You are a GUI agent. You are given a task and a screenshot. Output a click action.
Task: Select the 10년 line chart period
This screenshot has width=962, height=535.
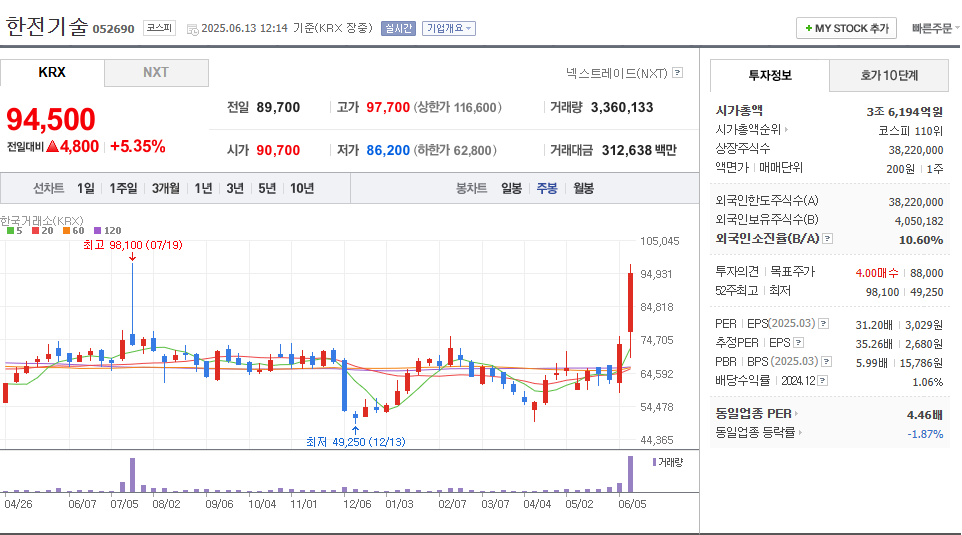tap(302, 188)
